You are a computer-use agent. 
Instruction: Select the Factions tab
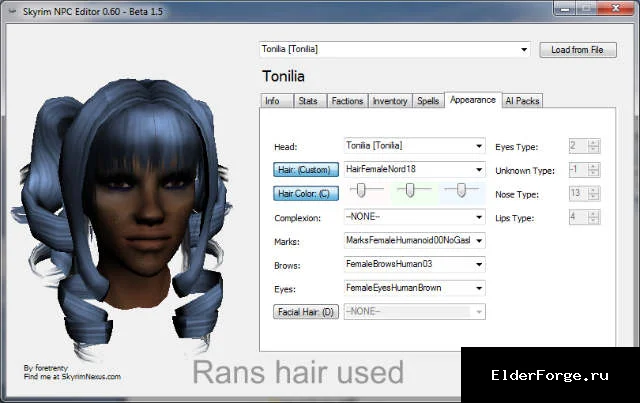347,101
